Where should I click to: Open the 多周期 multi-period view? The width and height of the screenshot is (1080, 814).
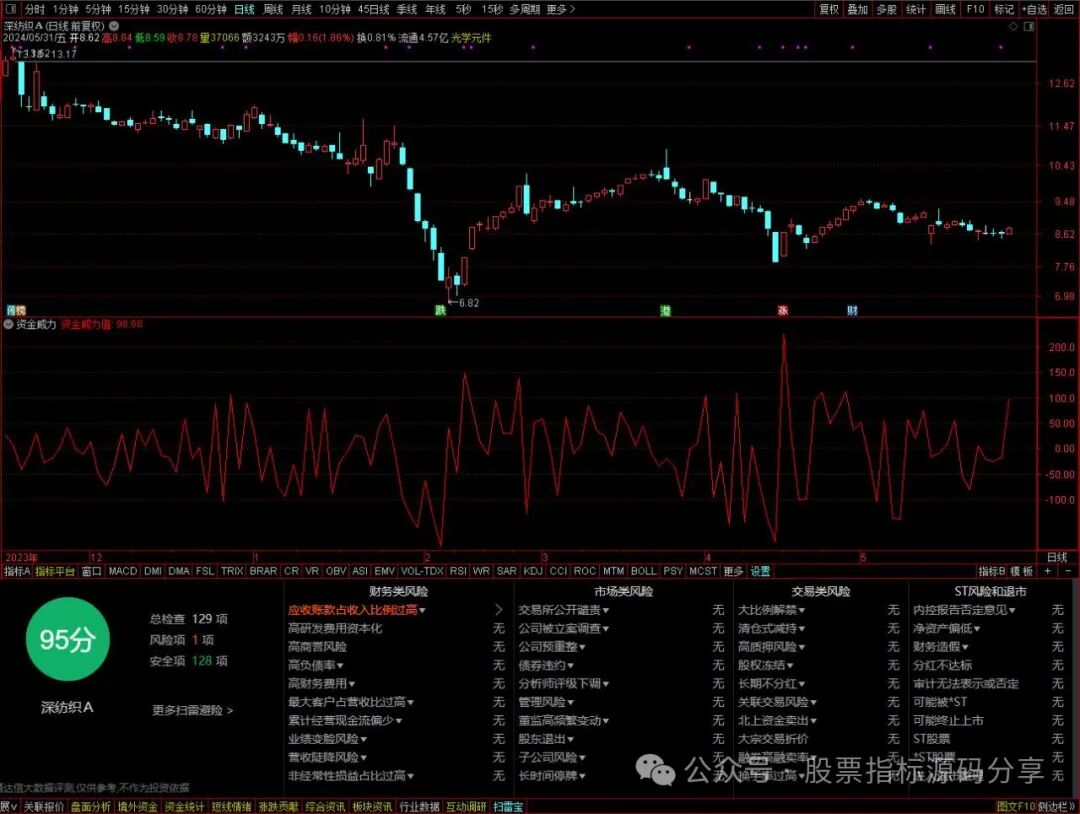525,9
